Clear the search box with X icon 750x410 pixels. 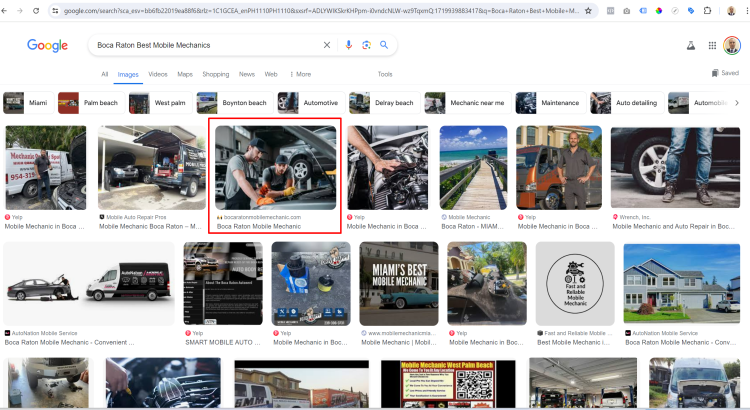point(327,45)
